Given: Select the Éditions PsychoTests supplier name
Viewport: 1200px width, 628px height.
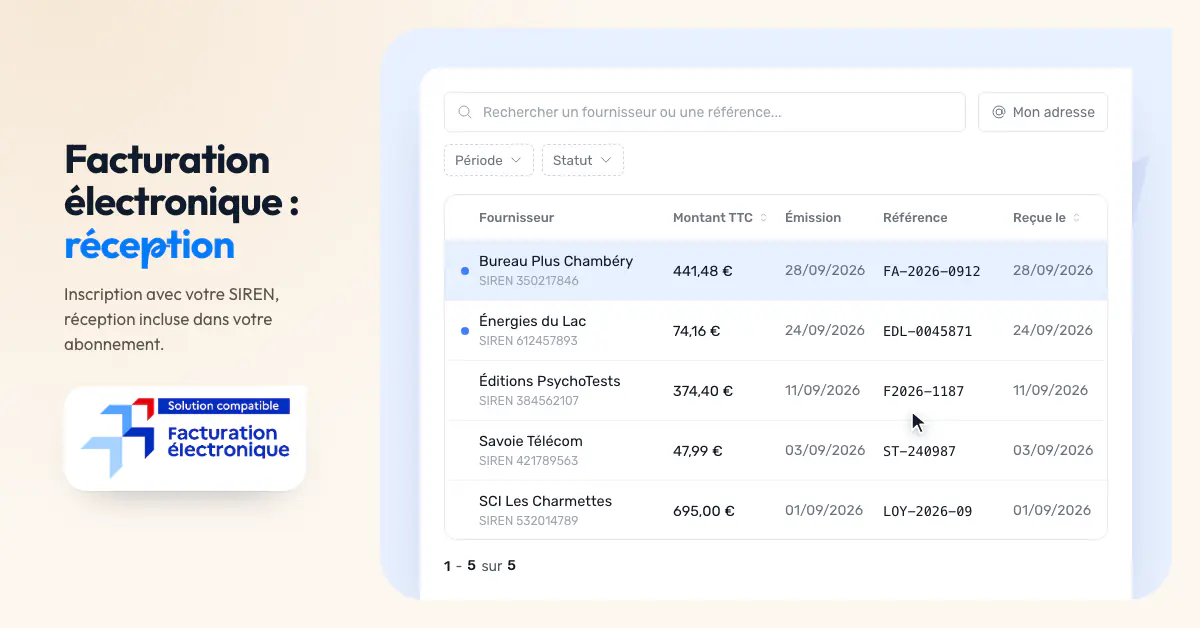Looking at the screenshot, I should (x=550, y=381).
